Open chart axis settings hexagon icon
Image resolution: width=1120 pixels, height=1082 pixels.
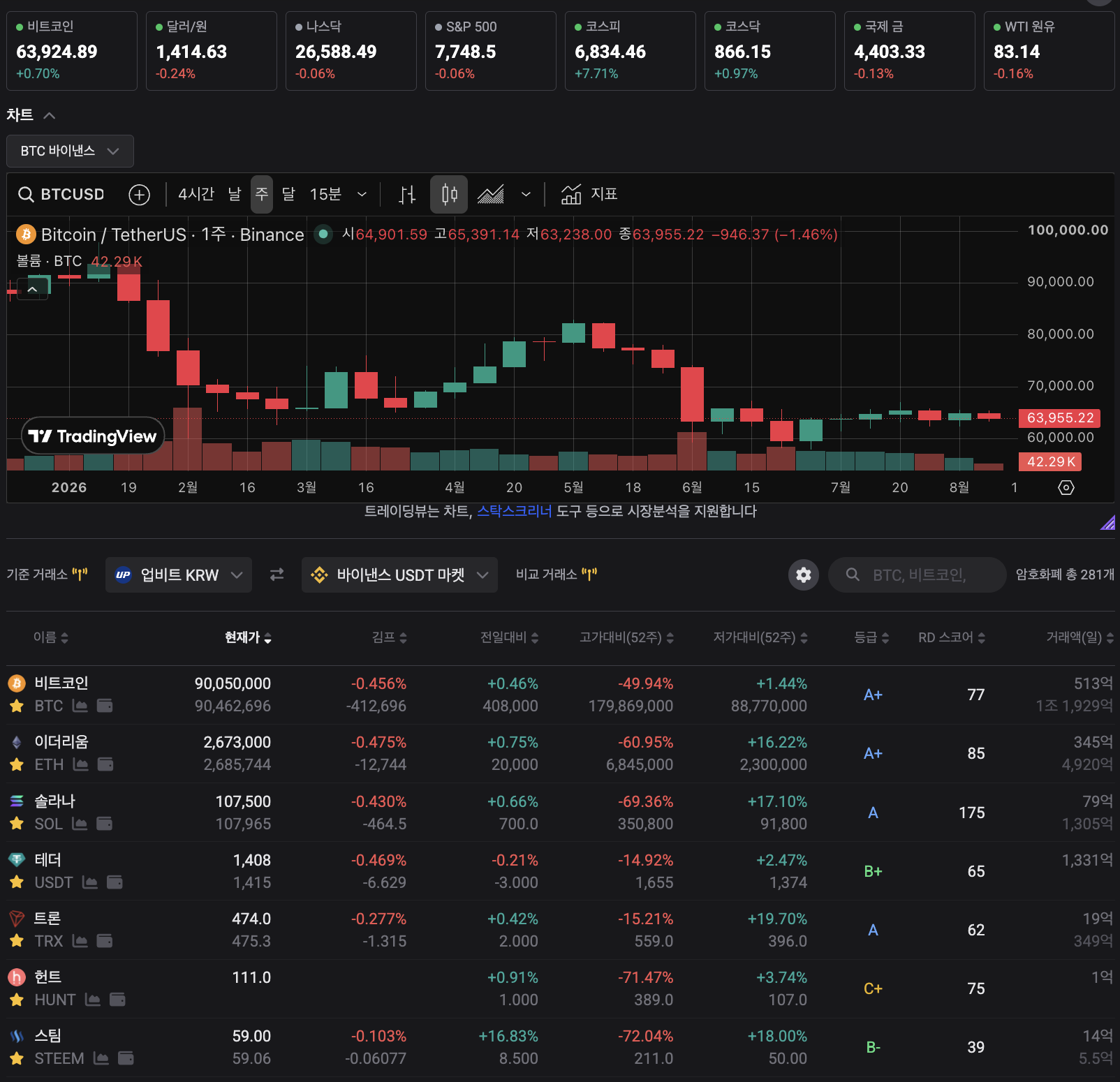tap(1066, 487)
